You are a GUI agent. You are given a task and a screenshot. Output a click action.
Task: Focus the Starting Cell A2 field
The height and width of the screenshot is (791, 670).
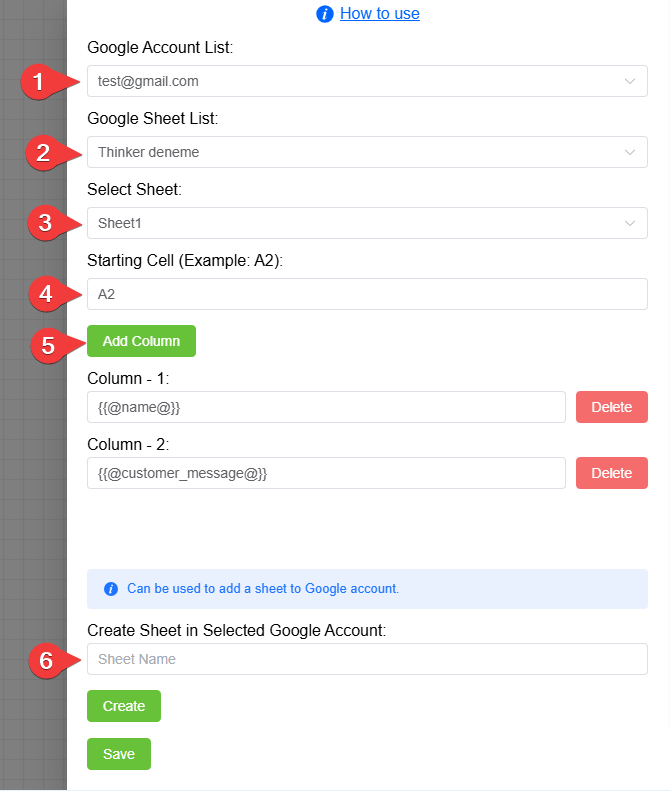367,294
